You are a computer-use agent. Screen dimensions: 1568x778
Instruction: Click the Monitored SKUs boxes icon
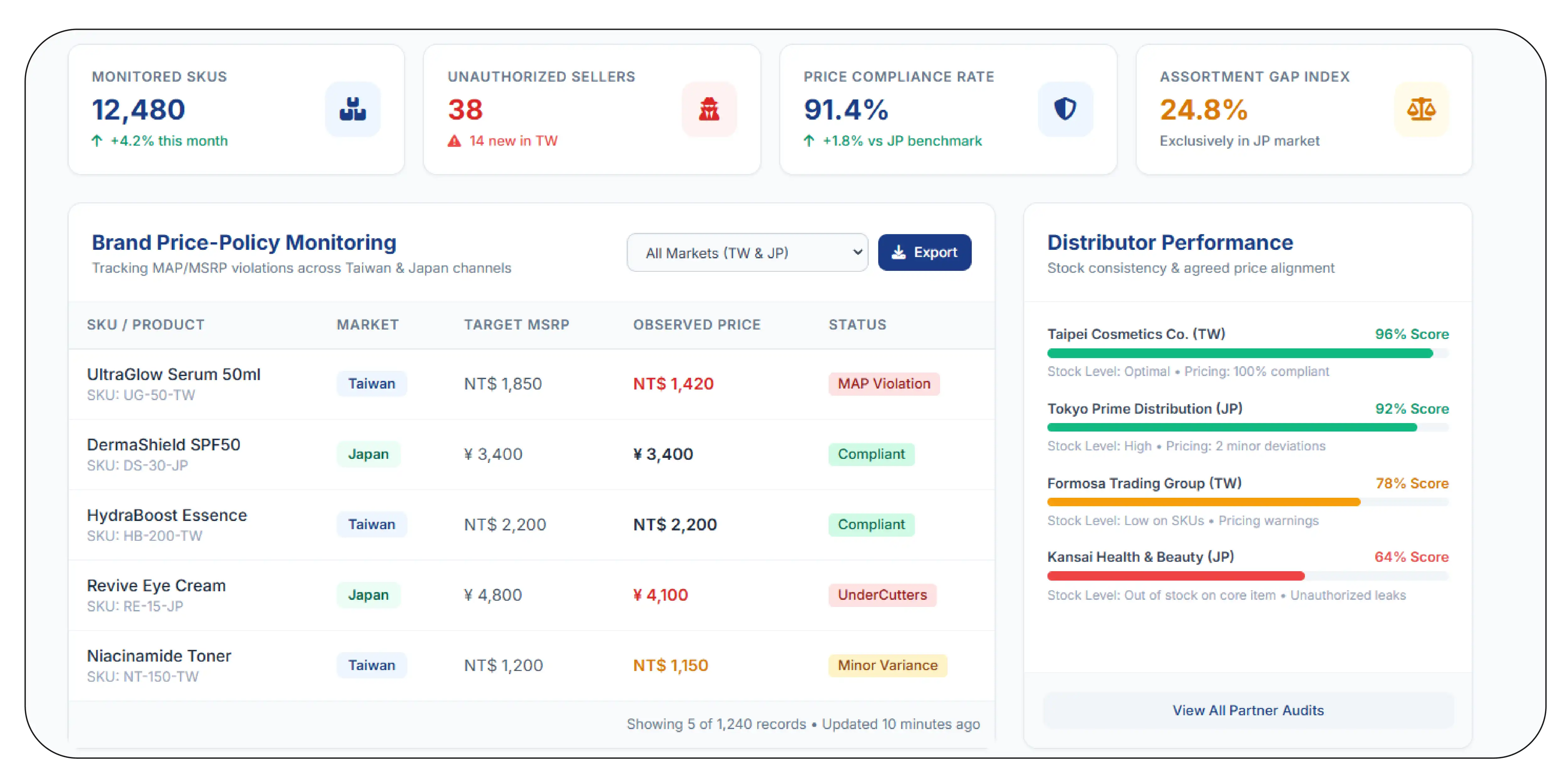tap(352, 110)
